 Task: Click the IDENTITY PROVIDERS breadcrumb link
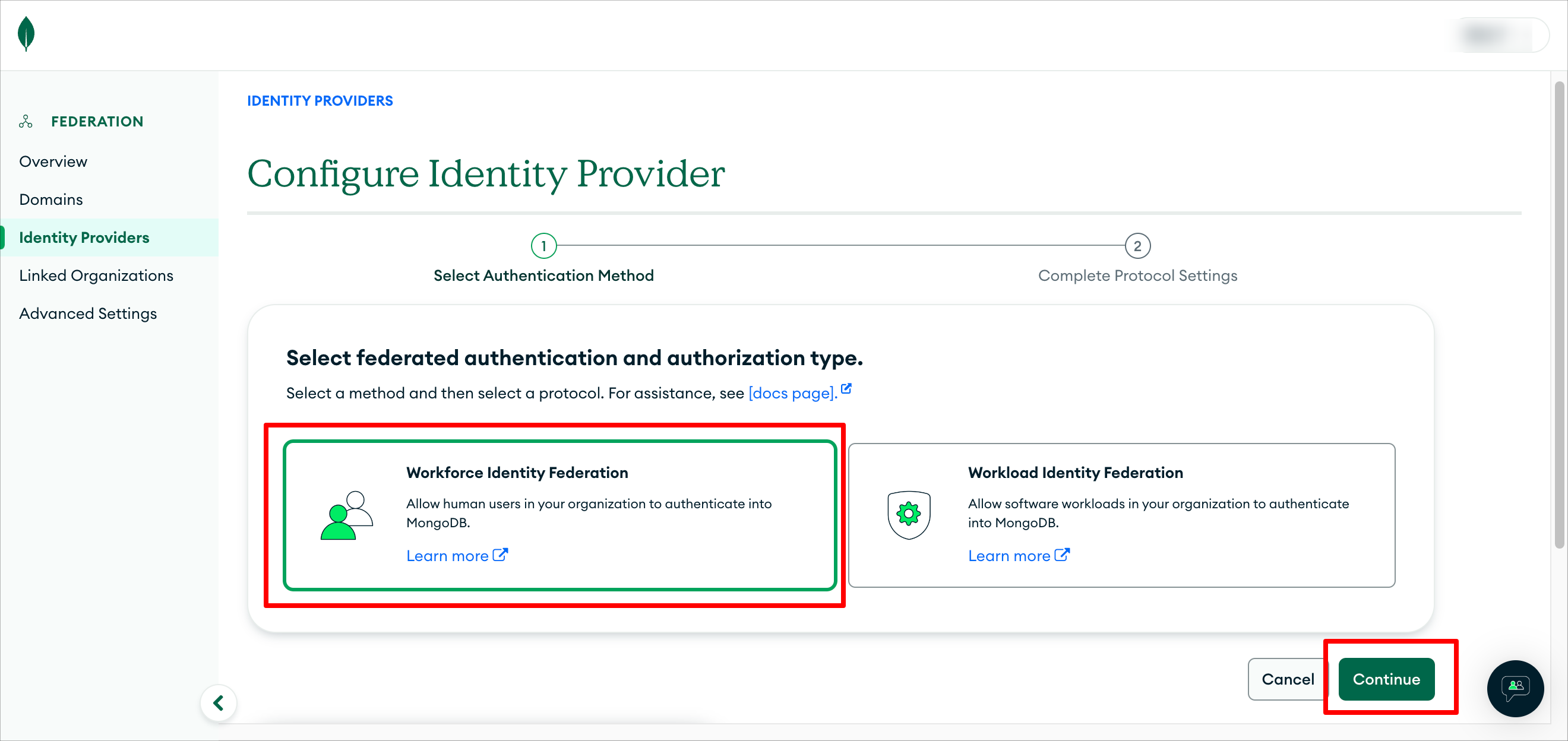click(320, 101)
